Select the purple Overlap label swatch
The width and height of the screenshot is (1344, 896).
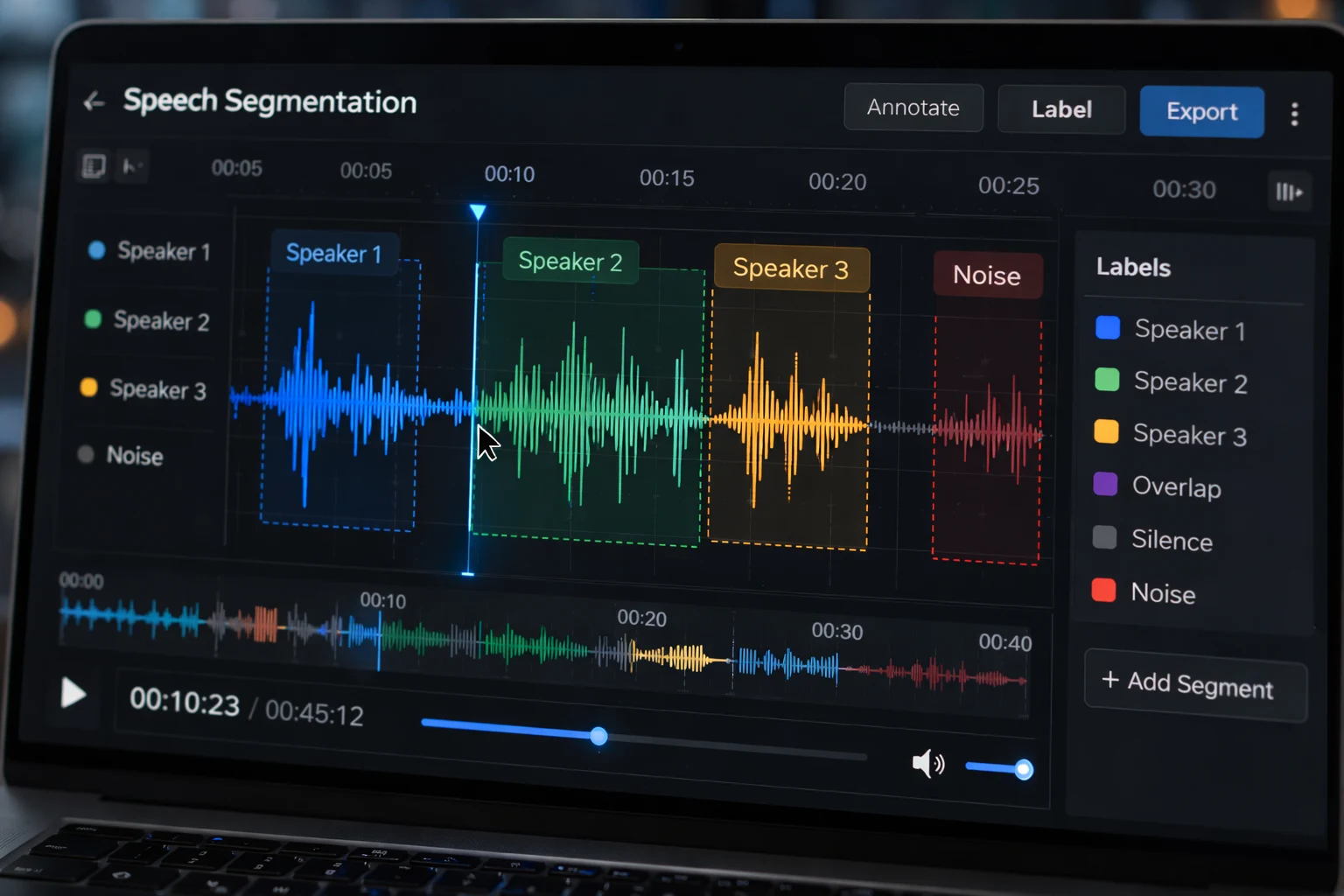click(1105, 484)
